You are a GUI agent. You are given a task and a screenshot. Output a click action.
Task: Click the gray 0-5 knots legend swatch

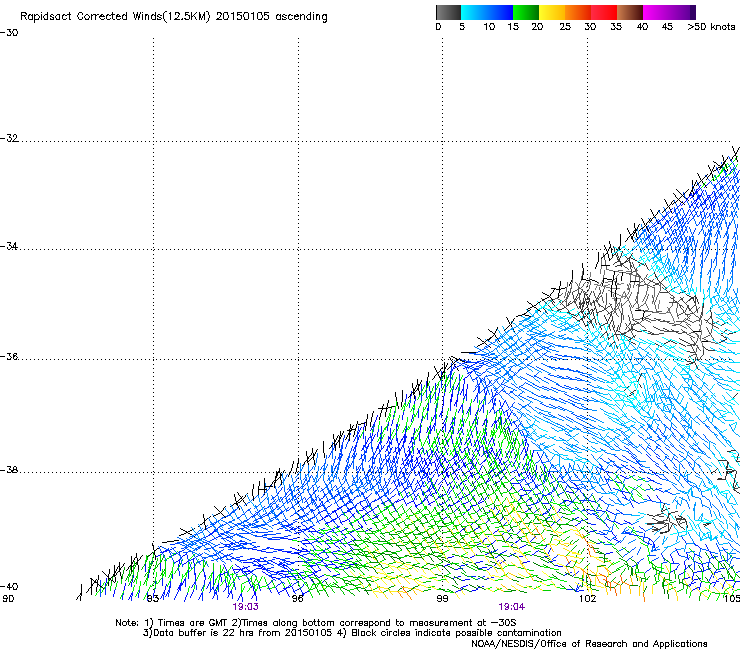448,12
